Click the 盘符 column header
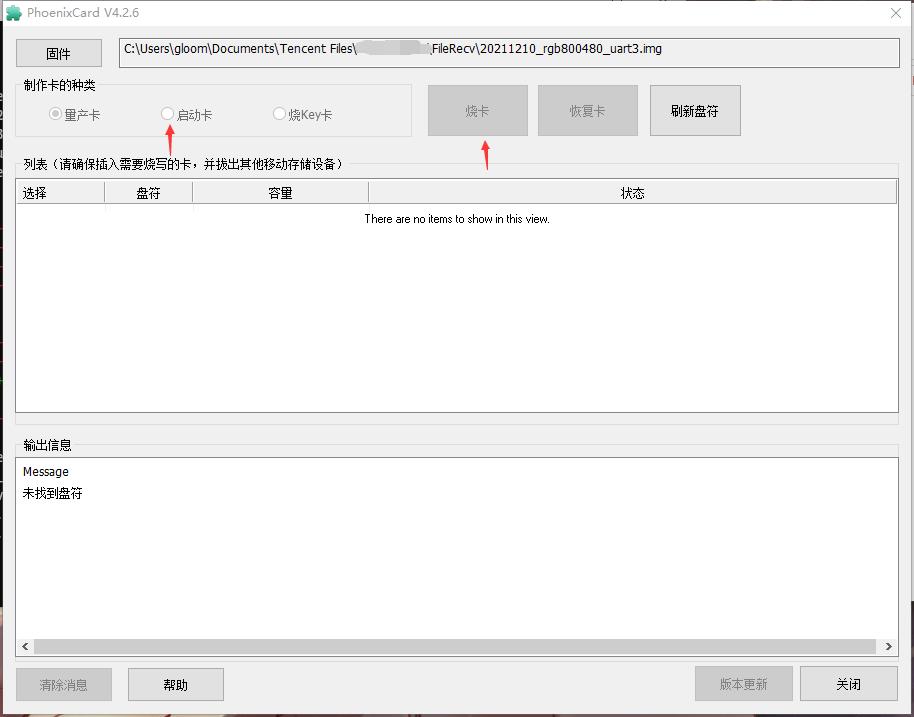This screenshot has width=914, height=717. click(148, 193)
